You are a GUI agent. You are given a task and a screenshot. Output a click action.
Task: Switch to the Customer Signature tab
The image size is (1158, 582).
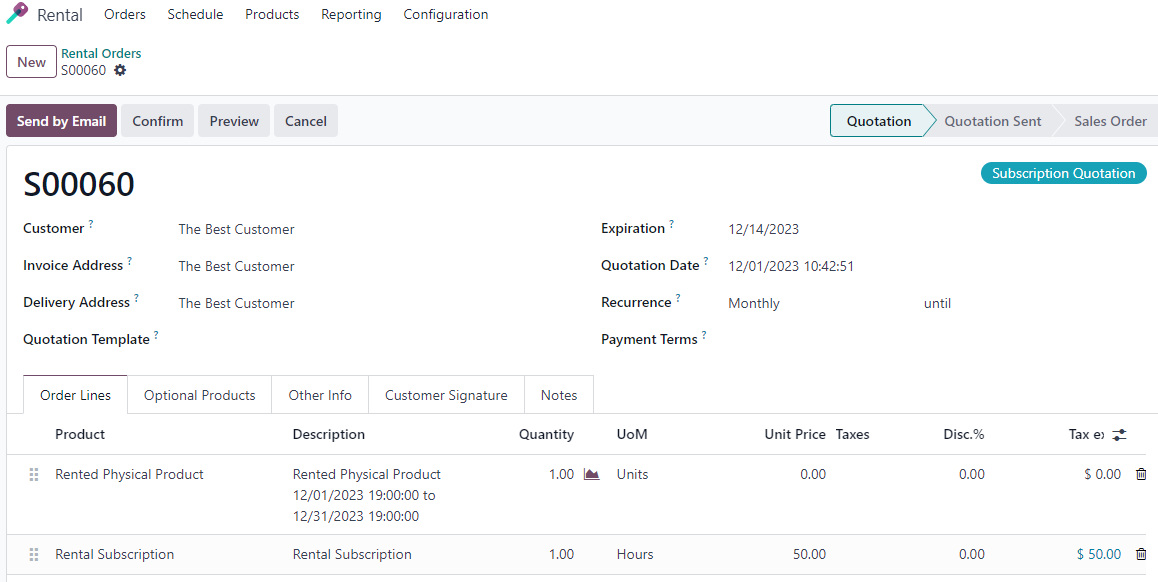pyautogui.click(x=446, y=395)
